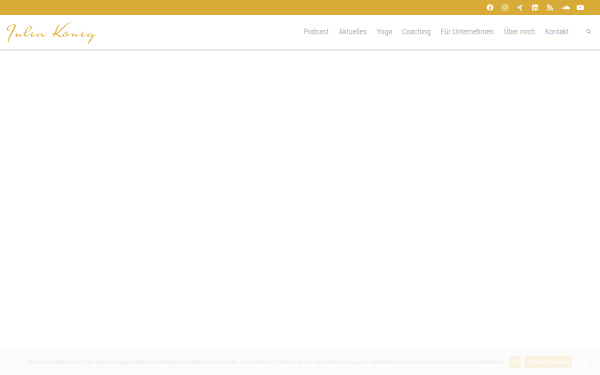Viewport: 600px width, 375px height.
Task: Go to the Aktuelles page
Action: tap(352, 32)
